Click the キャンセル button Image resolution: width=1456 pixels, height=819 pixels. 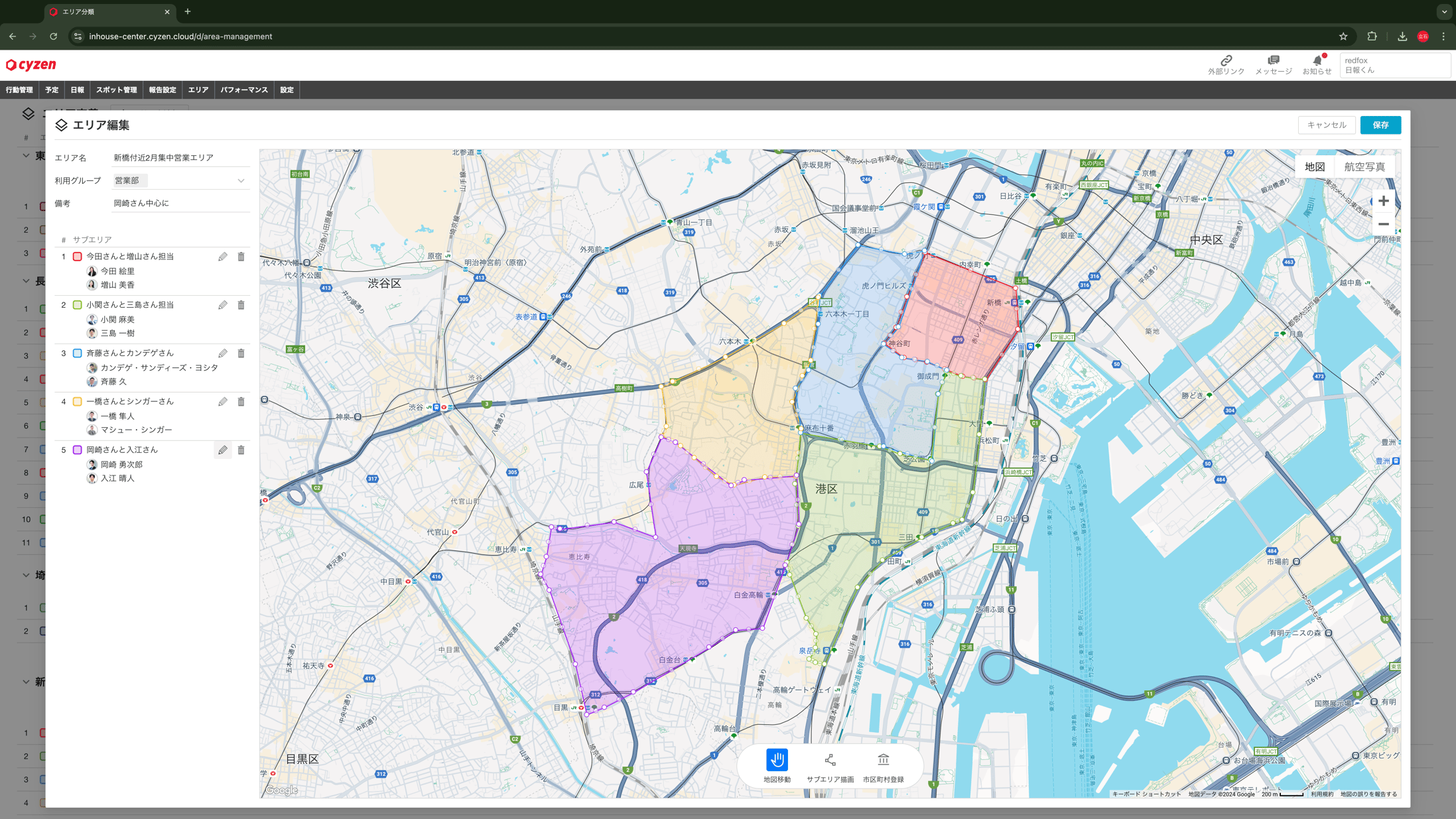pos(1326,125)
